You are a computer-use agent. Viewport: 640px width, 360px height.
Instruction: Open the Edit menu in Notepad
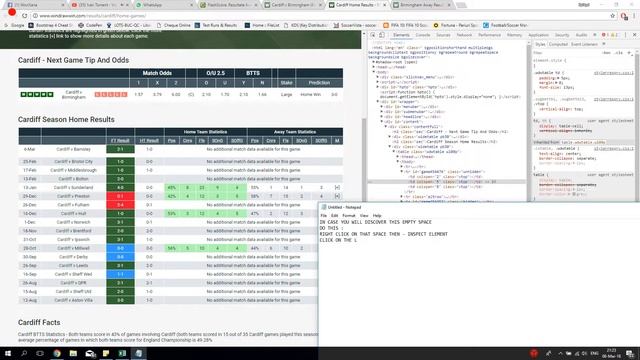click(x=335, y=215)
